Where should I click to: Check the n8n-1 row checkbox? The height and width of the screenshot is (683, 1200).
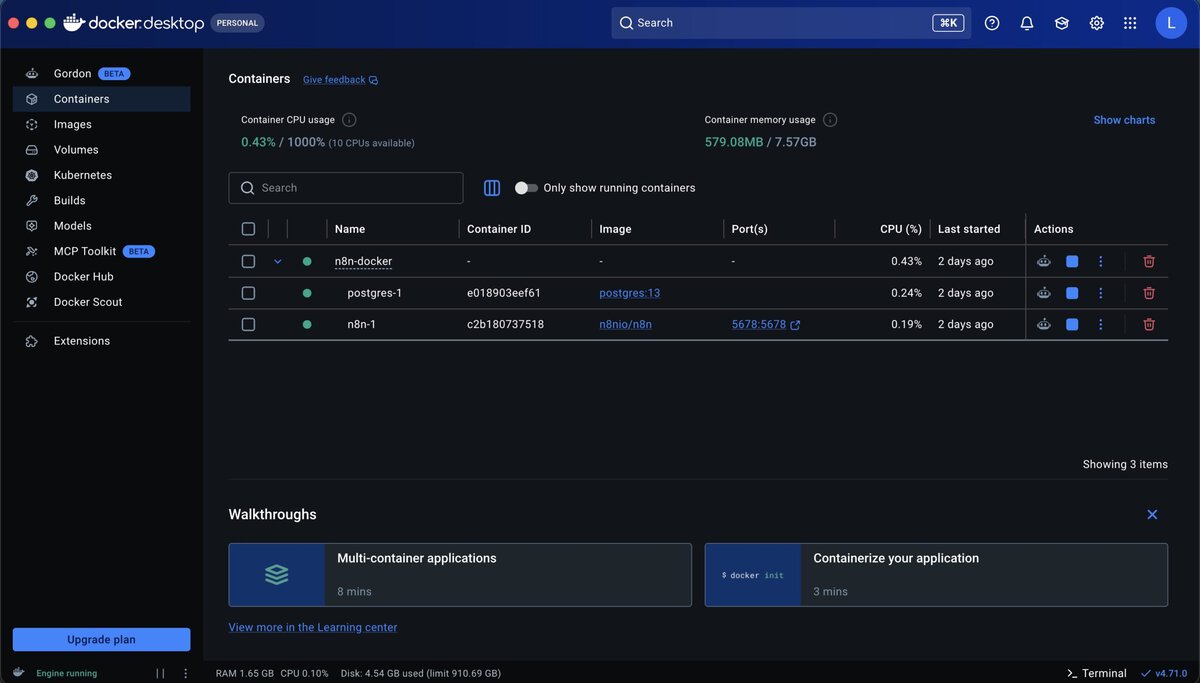coord(248,324)
